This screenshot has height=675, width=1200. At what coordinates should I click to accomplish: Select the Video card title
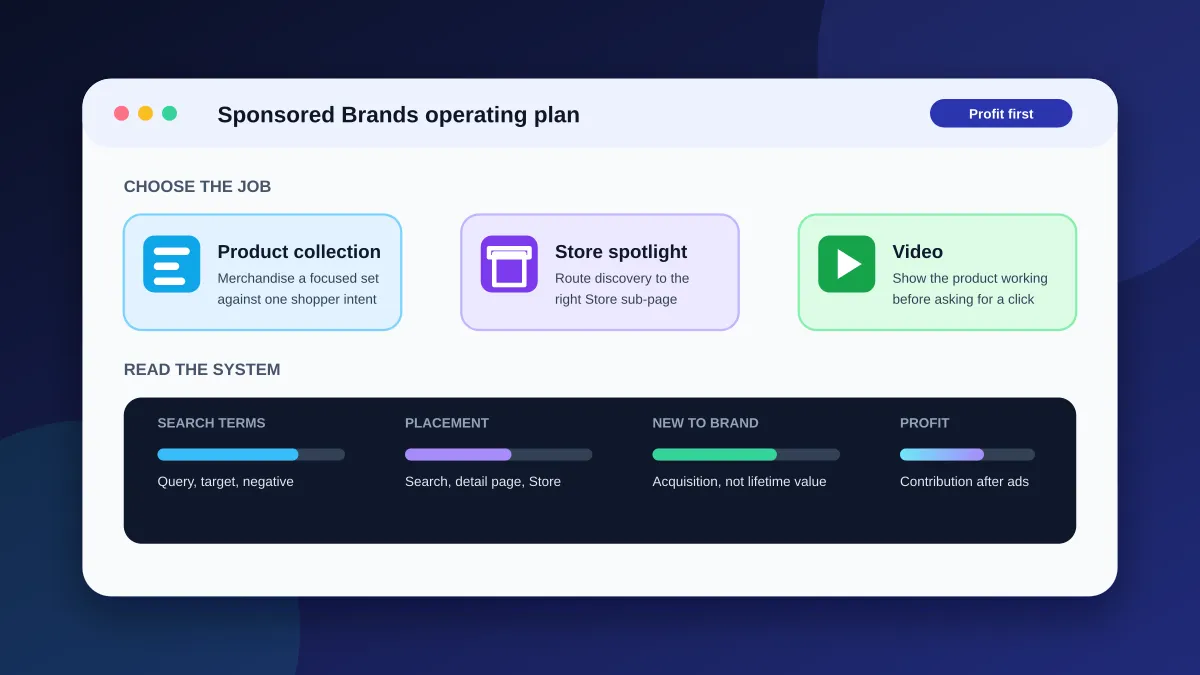click(918, 252)
